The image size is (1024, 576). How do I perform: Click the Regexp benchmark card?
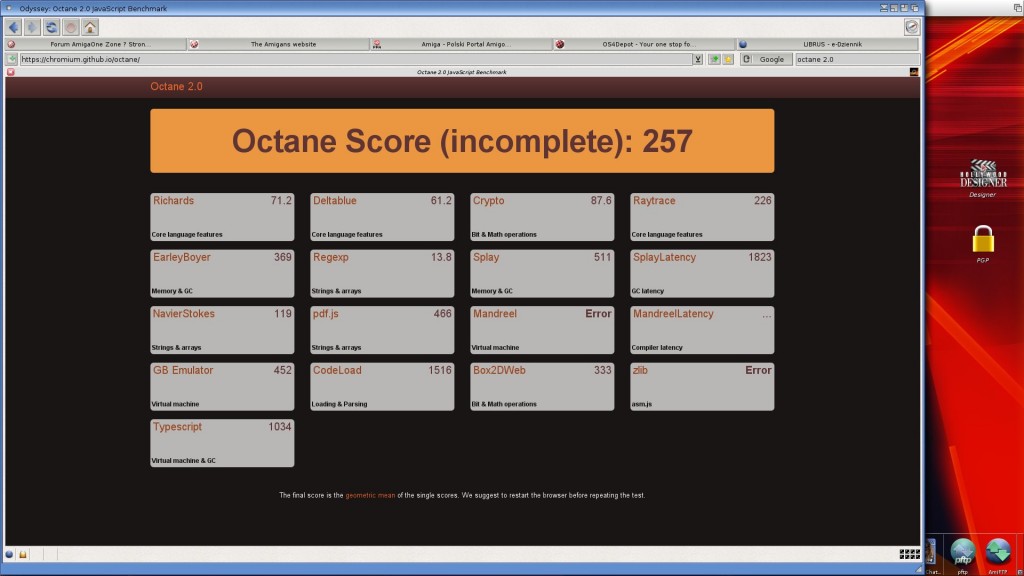point(382,274)
